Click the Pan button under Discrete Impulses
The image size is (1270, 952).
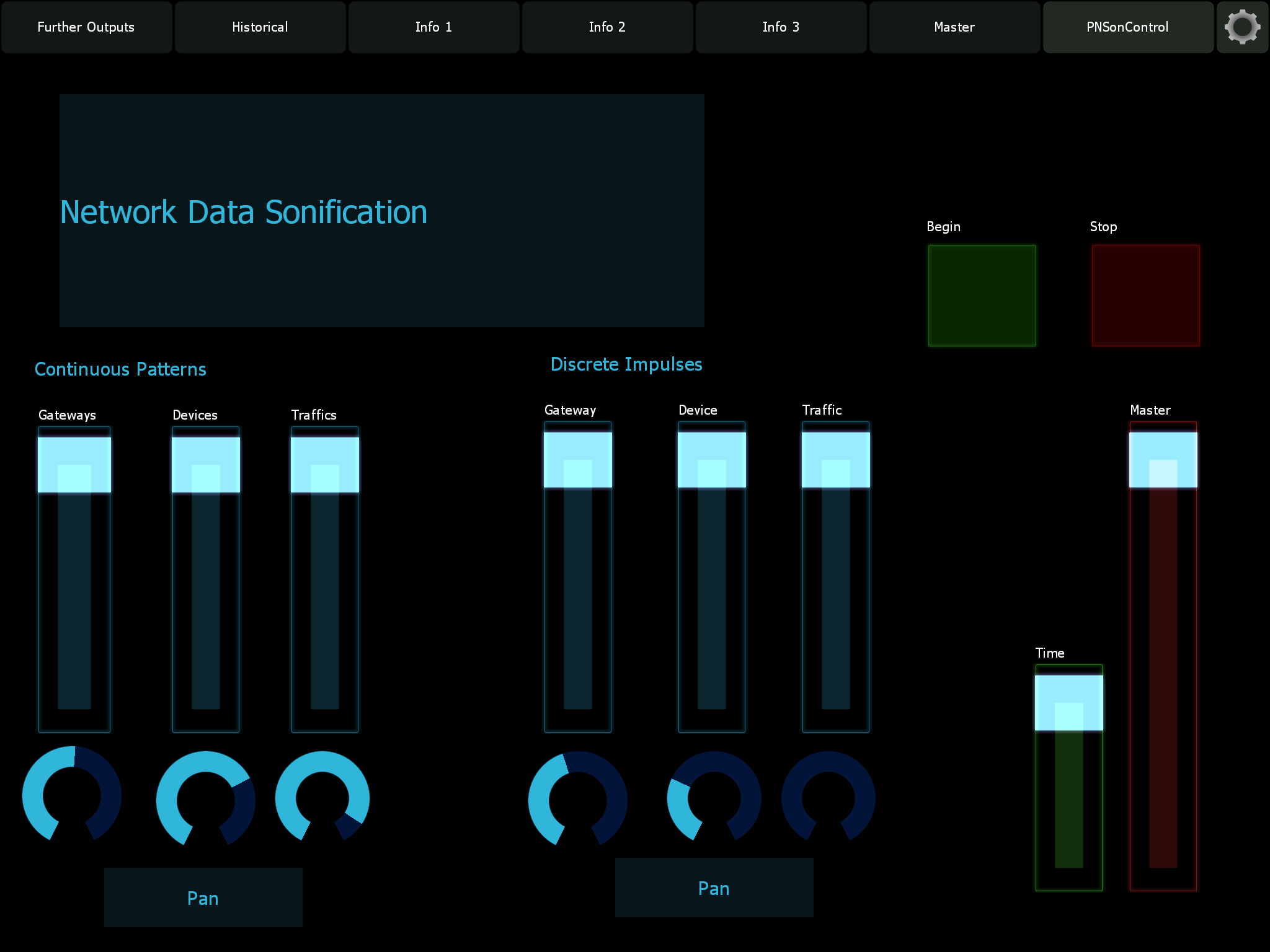point(714,888)
